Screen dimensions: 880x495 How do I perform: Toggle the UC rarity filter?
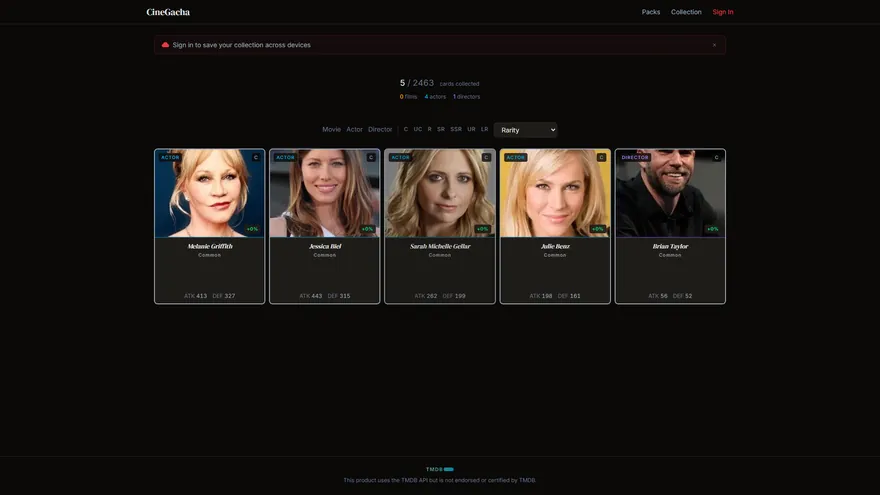click(418, 129)
